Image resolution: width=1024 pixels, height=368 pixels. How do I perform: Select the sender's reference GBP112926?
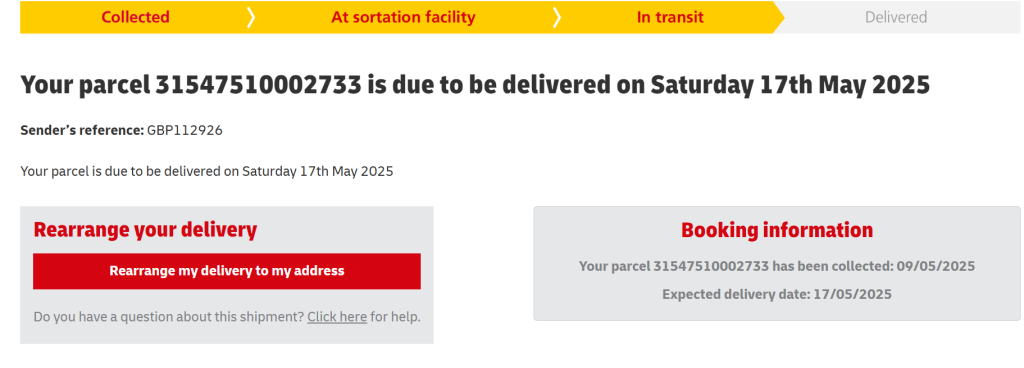185,130
